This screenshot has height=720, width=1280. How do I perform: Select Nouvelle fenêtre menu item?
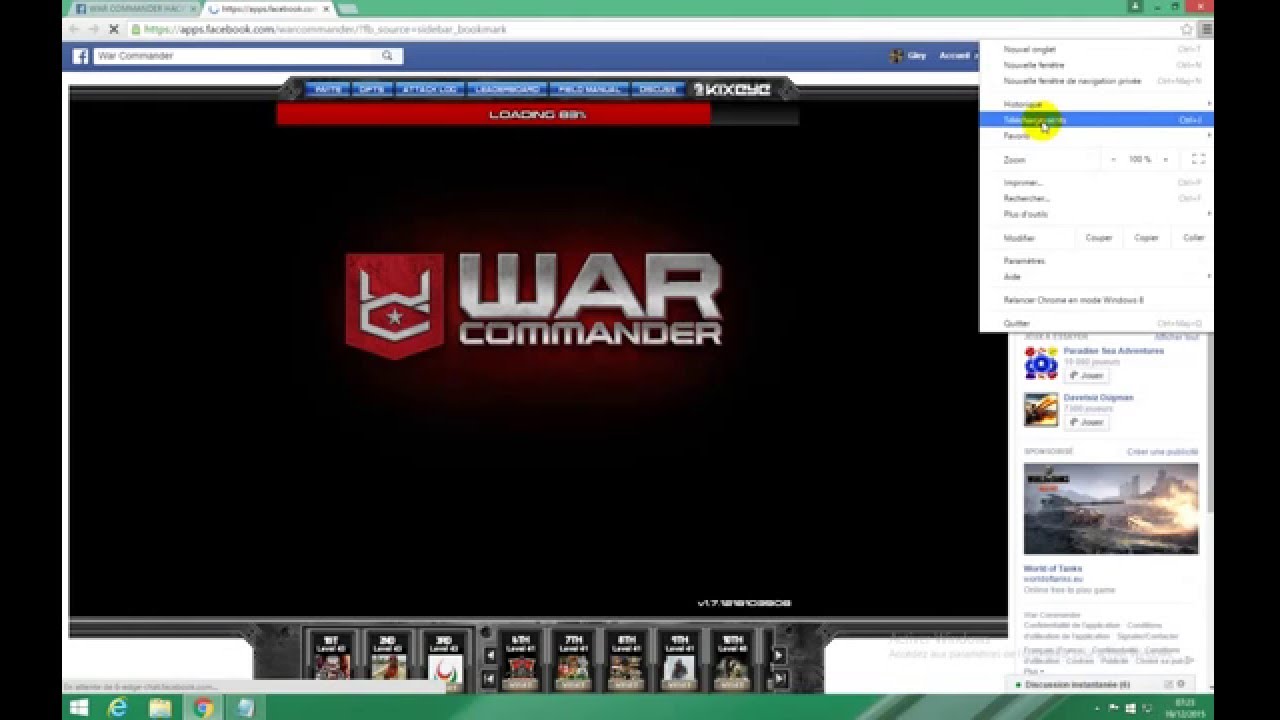(x=1095, y=65)
